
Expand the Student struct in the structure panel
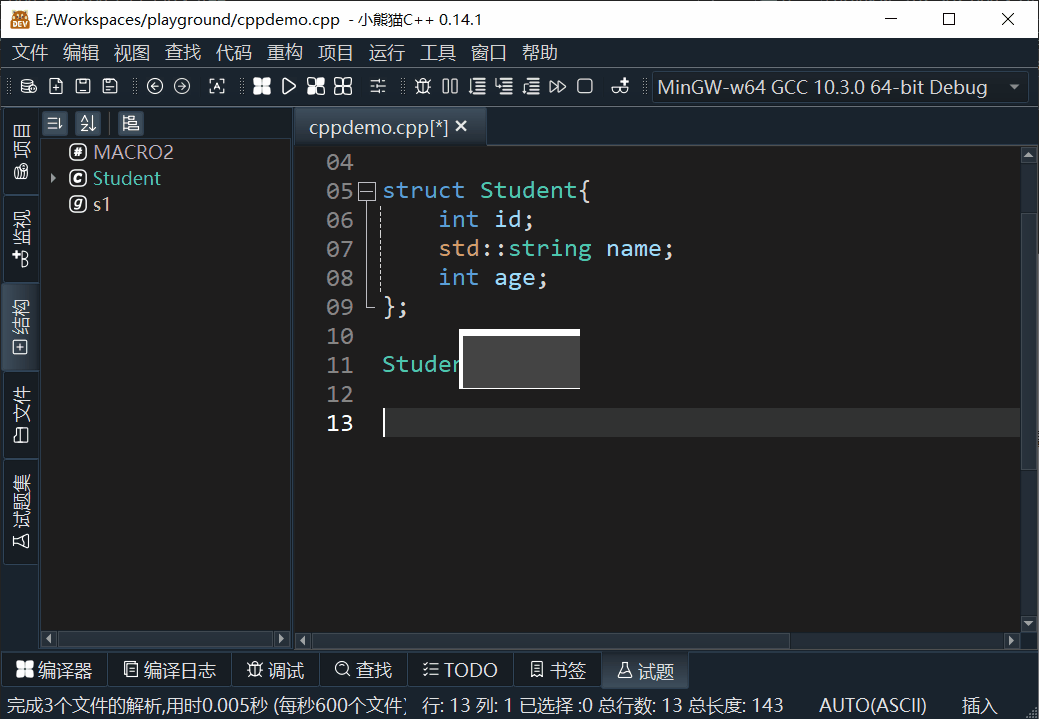point(53,177)
